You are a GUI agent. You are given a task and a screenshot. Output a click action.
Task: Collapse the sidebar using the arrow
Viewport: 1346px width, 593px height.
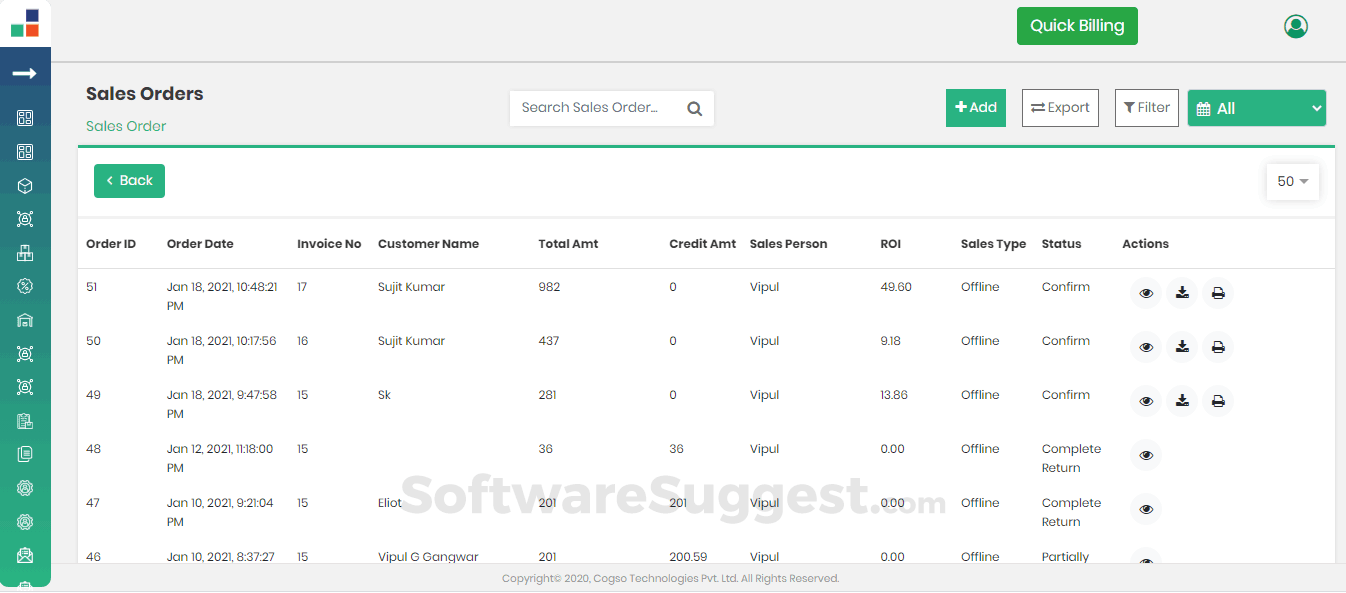[24, 72]
